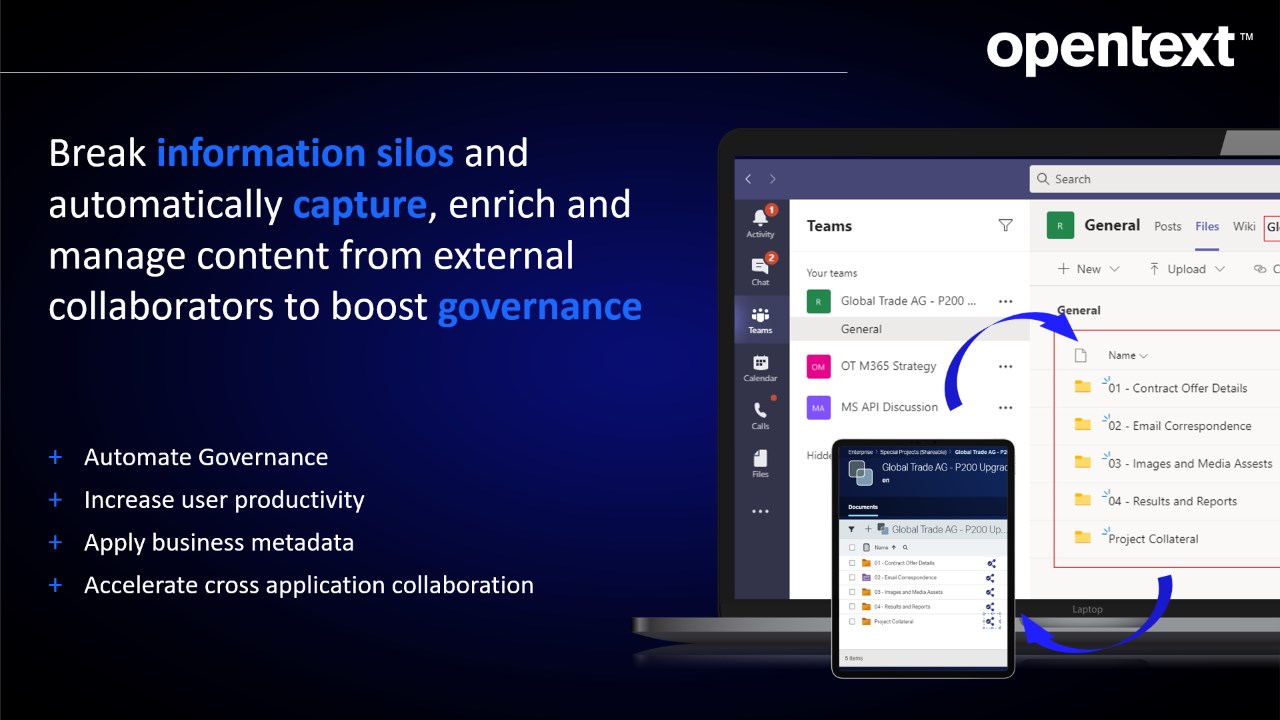
Task: Click share icon for 04 - Results and Reports on tablet
Action: point(991,607)
